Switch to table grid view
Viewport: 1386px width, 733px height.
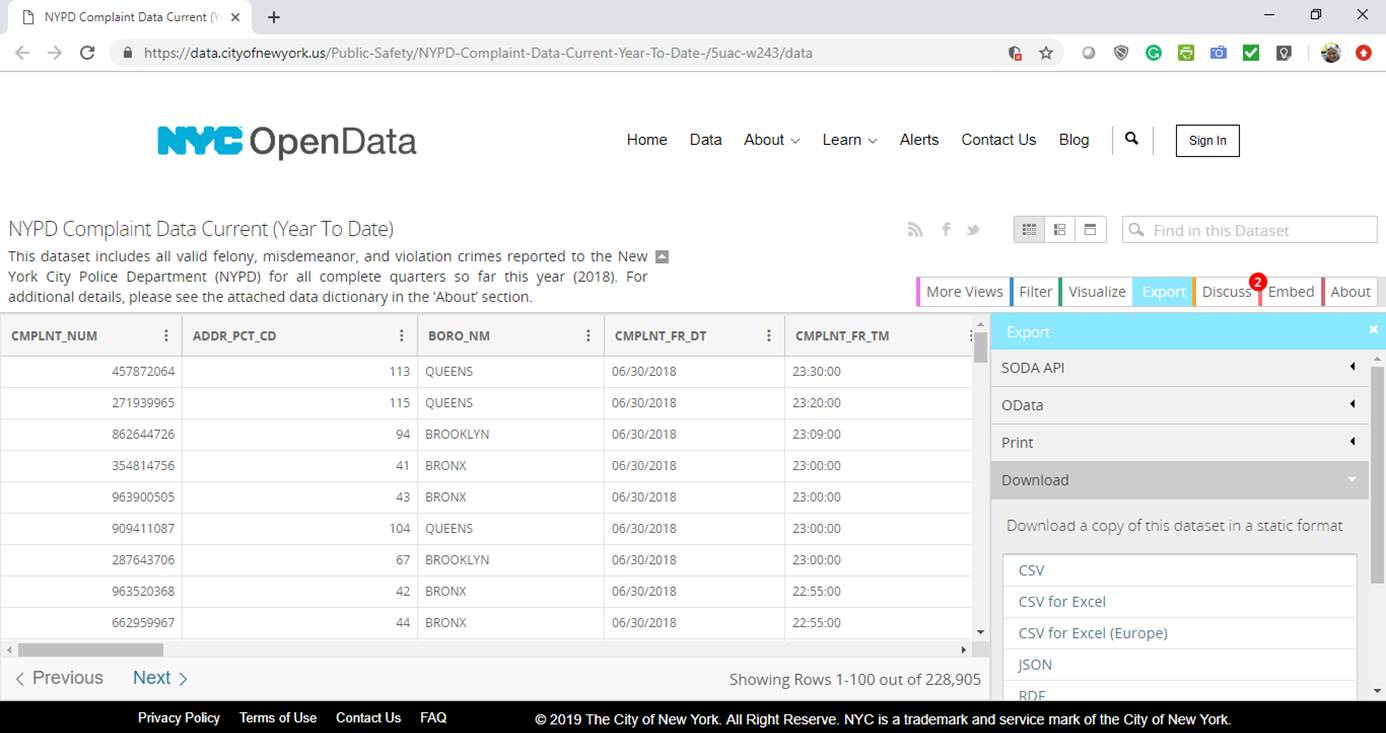(x=1029, y=230)
